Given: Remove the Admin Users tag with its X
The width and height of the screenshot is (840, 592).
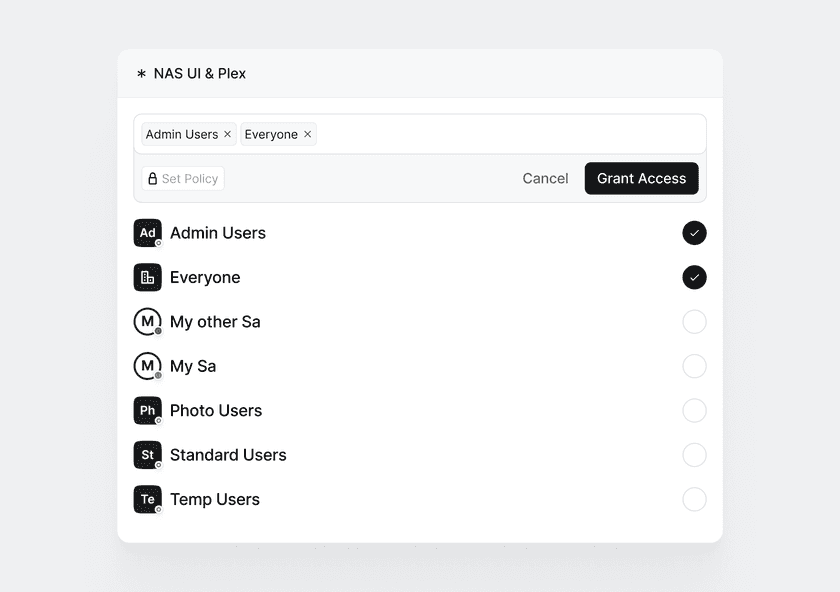Looking at the screenshot, I should pos(228,134).
